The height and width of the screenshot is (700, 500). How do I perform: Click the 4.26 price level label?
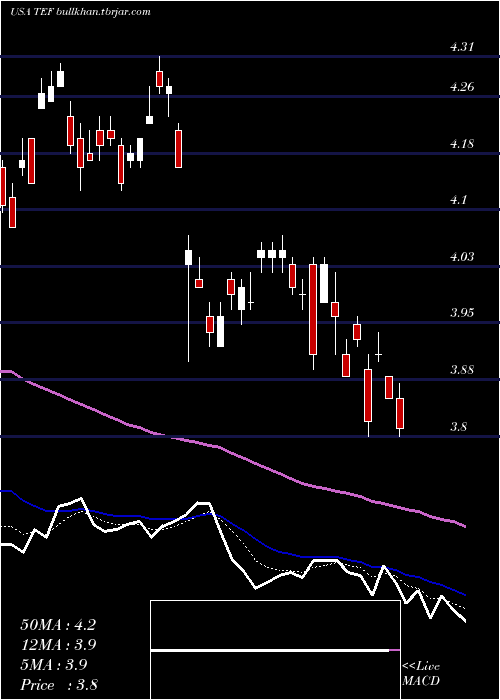pyautogui.click(x=462, y=87)
